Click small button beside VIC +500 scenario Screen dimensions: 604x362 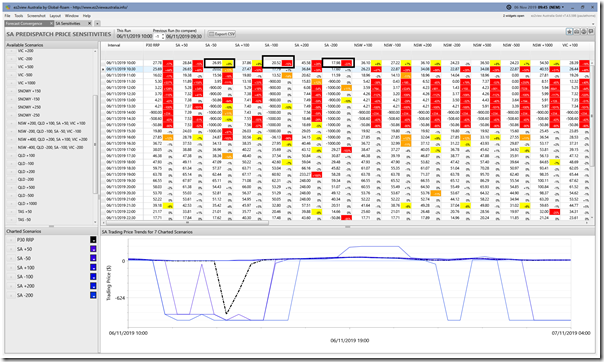click(11, 67)
